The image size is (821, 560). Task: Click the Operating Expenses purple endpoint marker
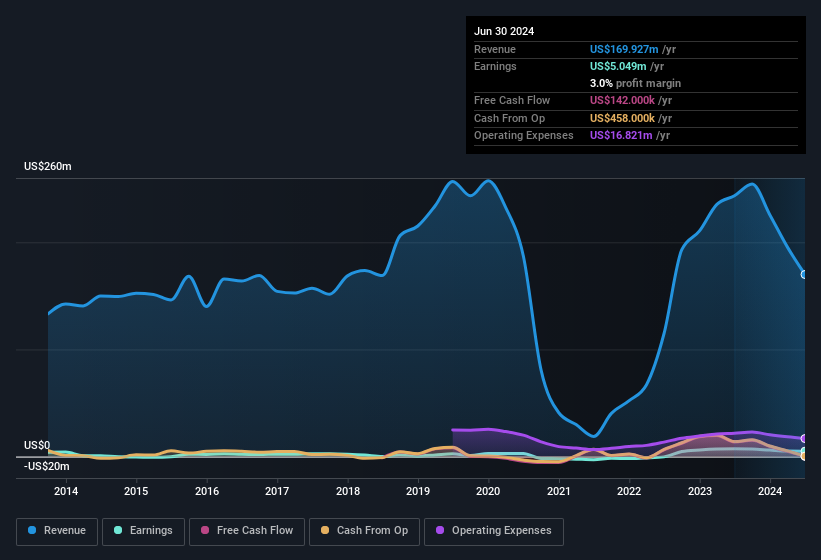click(804, 439)
